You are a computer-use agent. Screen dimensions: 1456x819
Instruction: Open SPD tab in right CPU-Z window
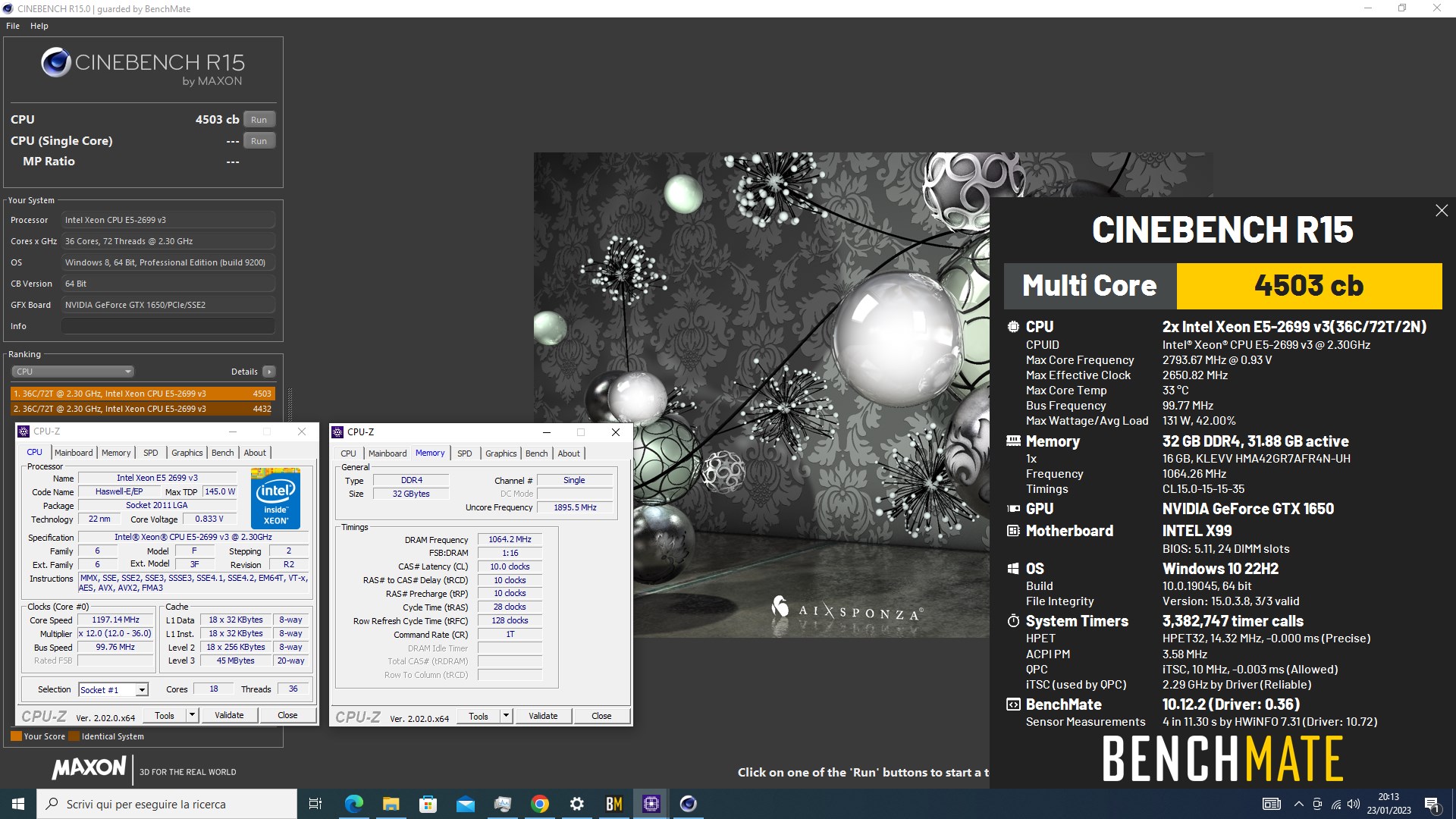tap(465, 453)
